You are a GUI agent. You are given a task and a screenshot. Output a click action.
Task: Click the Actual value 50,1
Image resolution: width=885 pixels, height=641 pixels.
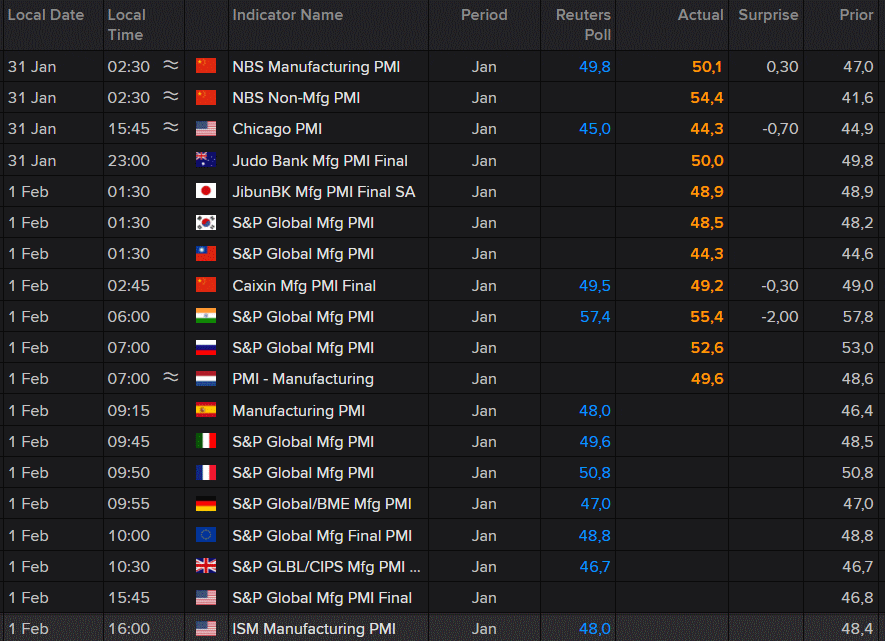coord(707,67)
